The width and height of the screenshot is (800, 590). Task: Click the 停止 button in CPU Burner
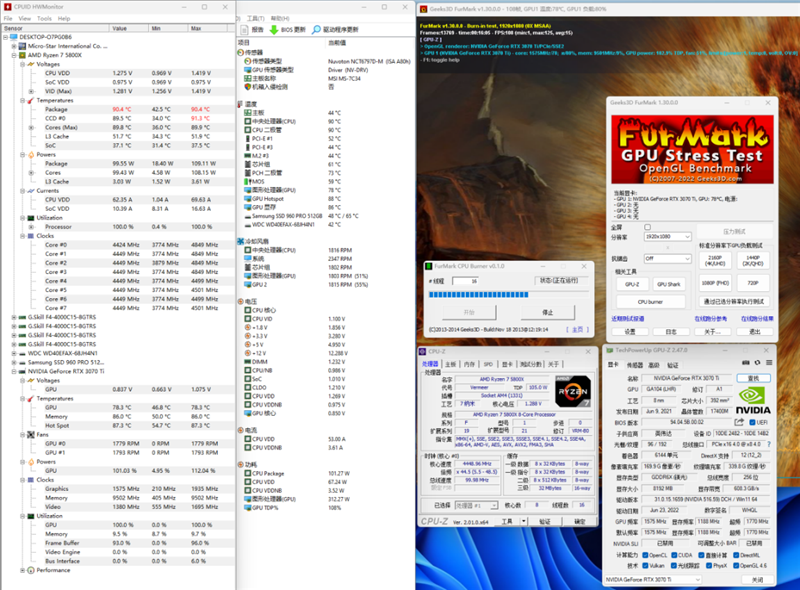tap(547, 312)
